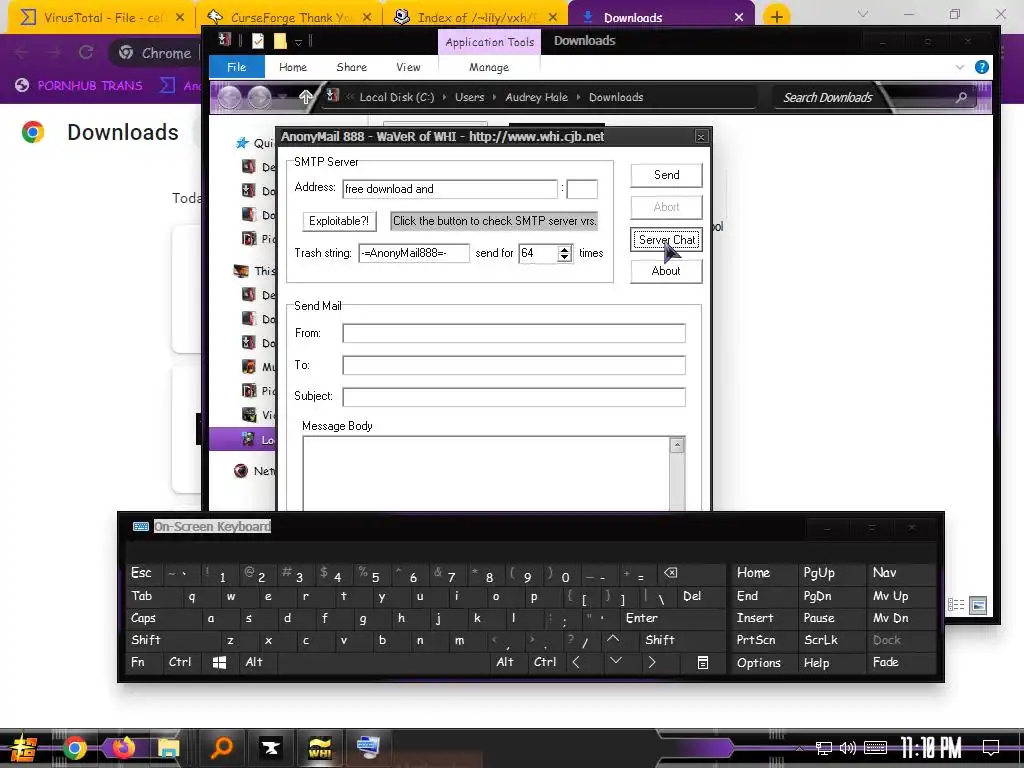The width and height of the screenshot is (1024, 768).
Task: Click the SMTP server Address field
Action: 449,189
